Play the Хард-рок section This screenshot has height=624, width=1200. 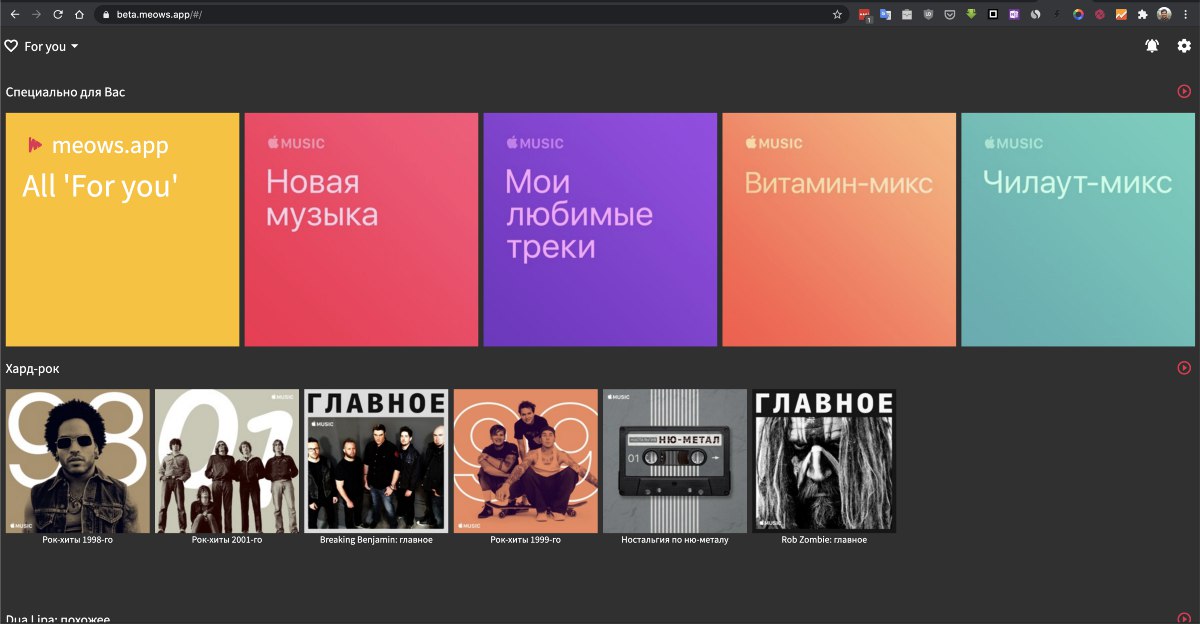(1184, 368)
